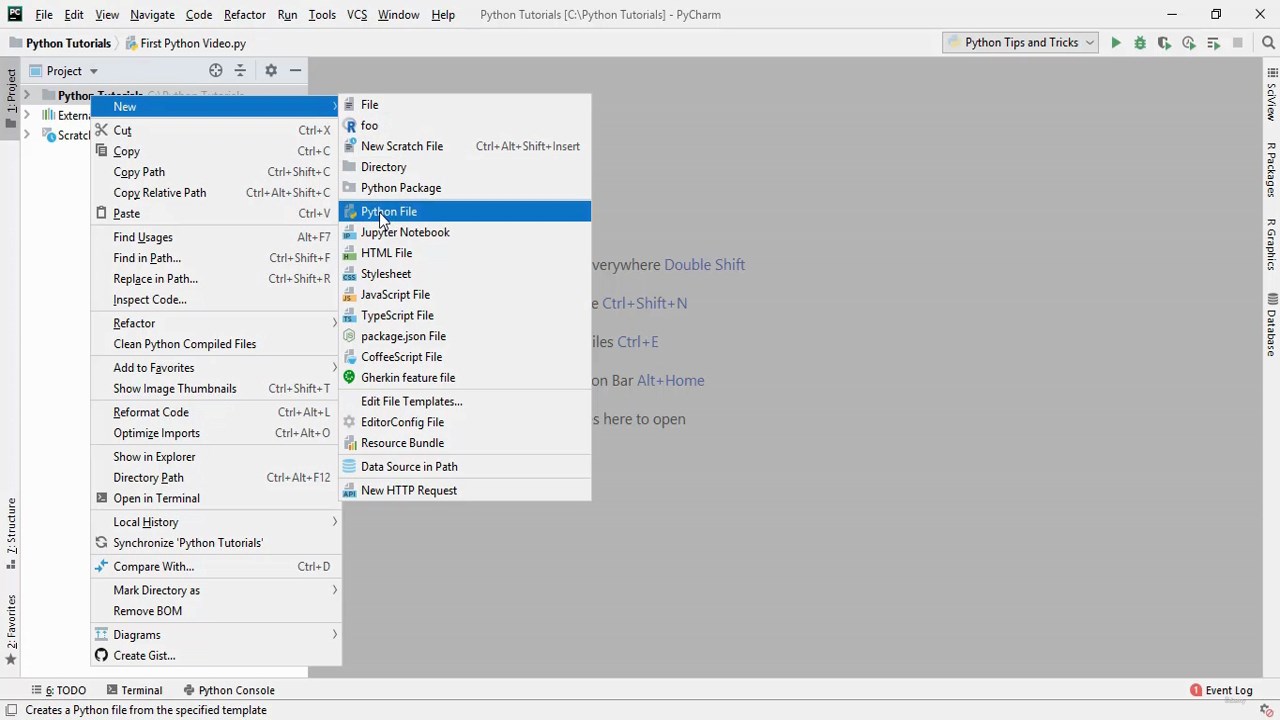Choose Python File from the New submenu

(x=465, y=211)
